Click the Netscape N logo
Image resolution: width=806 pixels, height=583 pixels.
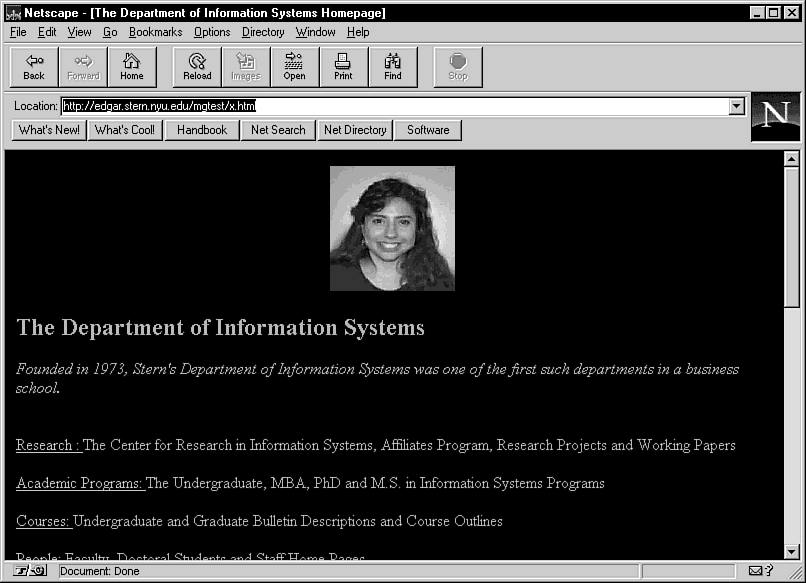click(775, 116)
